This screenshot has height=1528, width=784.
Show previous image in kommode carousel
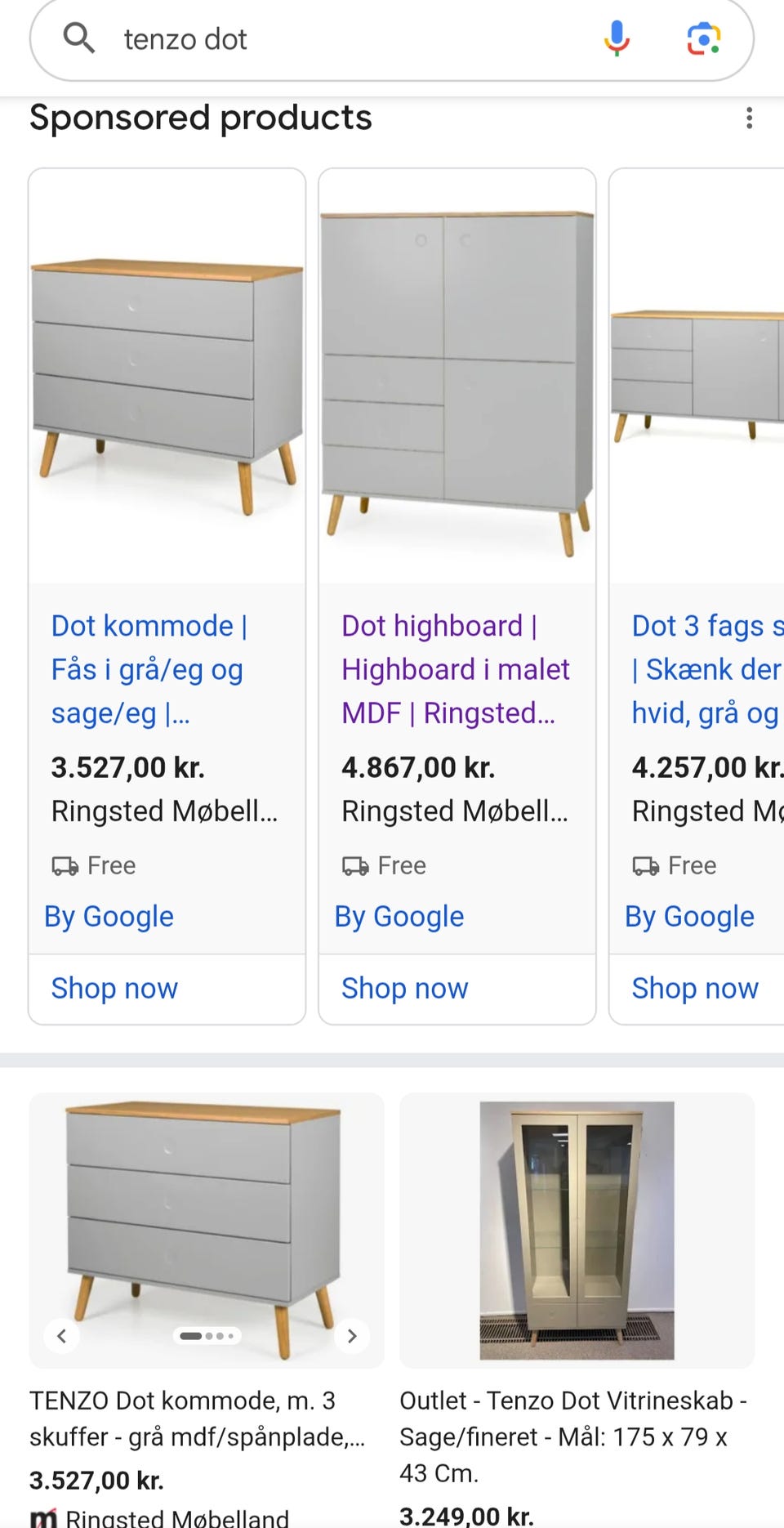pyautogui.click(x=62, y=1336)
